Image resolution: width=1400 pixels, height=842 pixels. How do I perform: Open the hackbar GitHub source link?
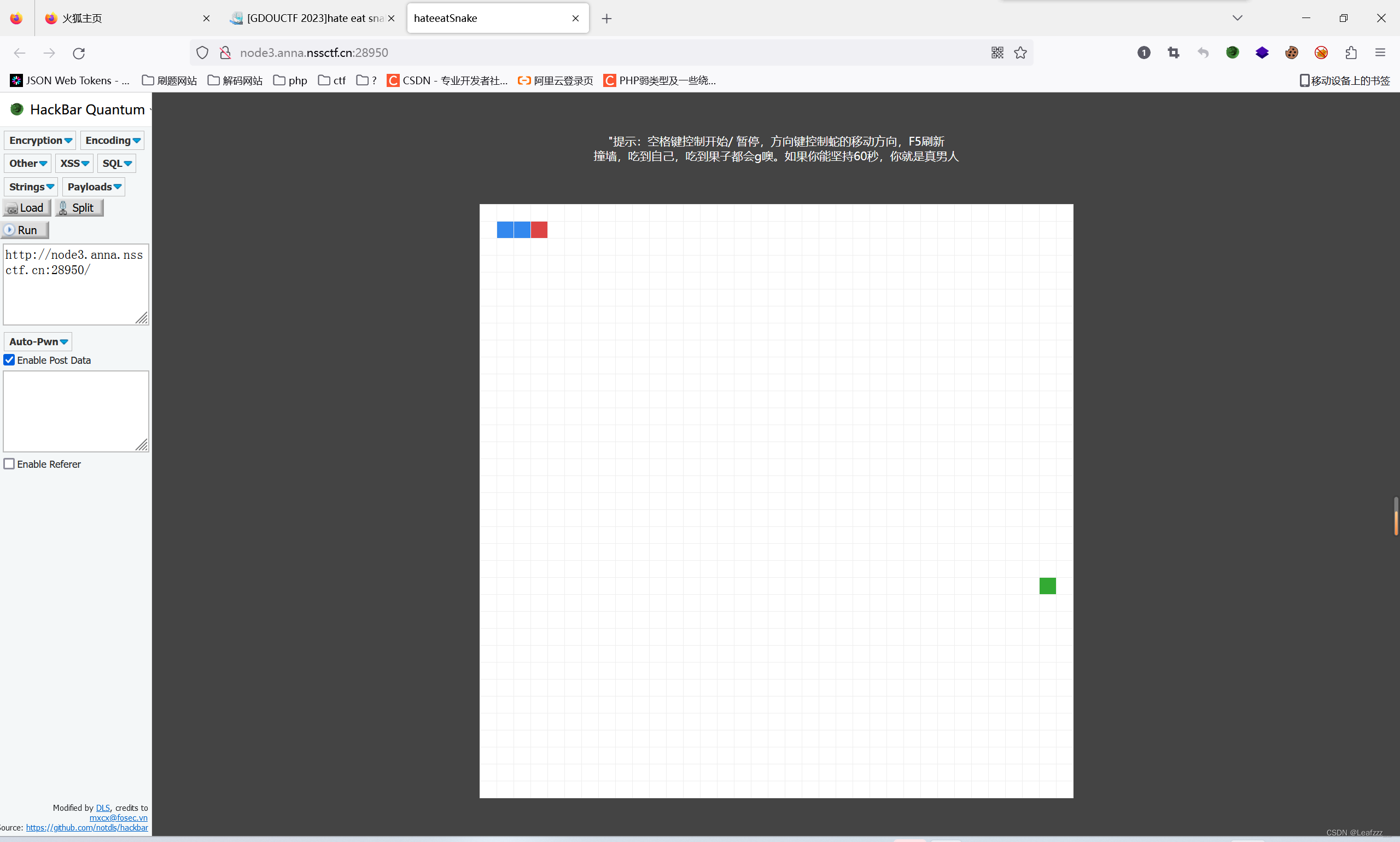pyautogui.click(x=86, y=827)
